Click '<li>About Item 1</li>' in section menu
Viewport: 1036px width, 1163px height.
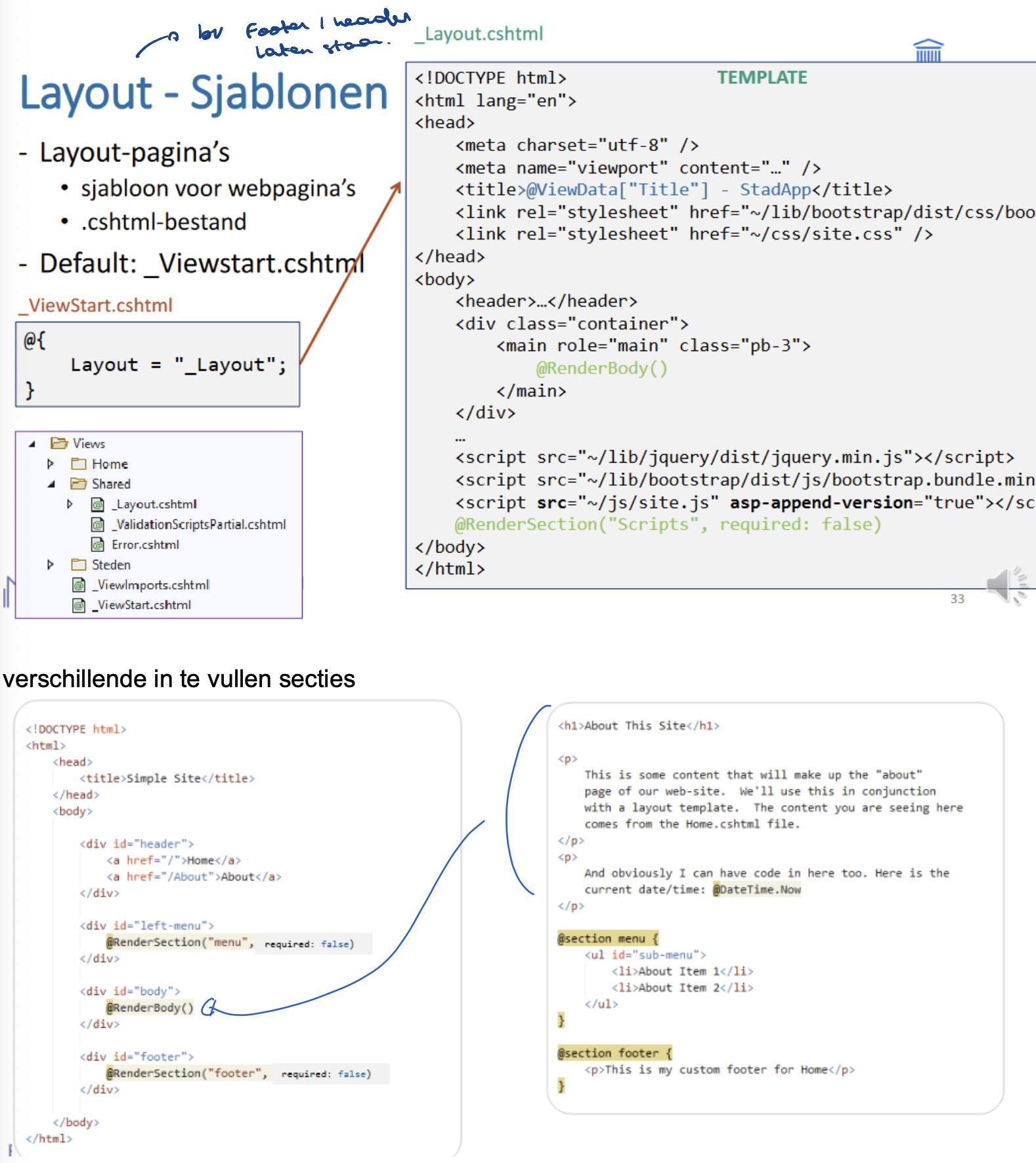pos(683,971)
